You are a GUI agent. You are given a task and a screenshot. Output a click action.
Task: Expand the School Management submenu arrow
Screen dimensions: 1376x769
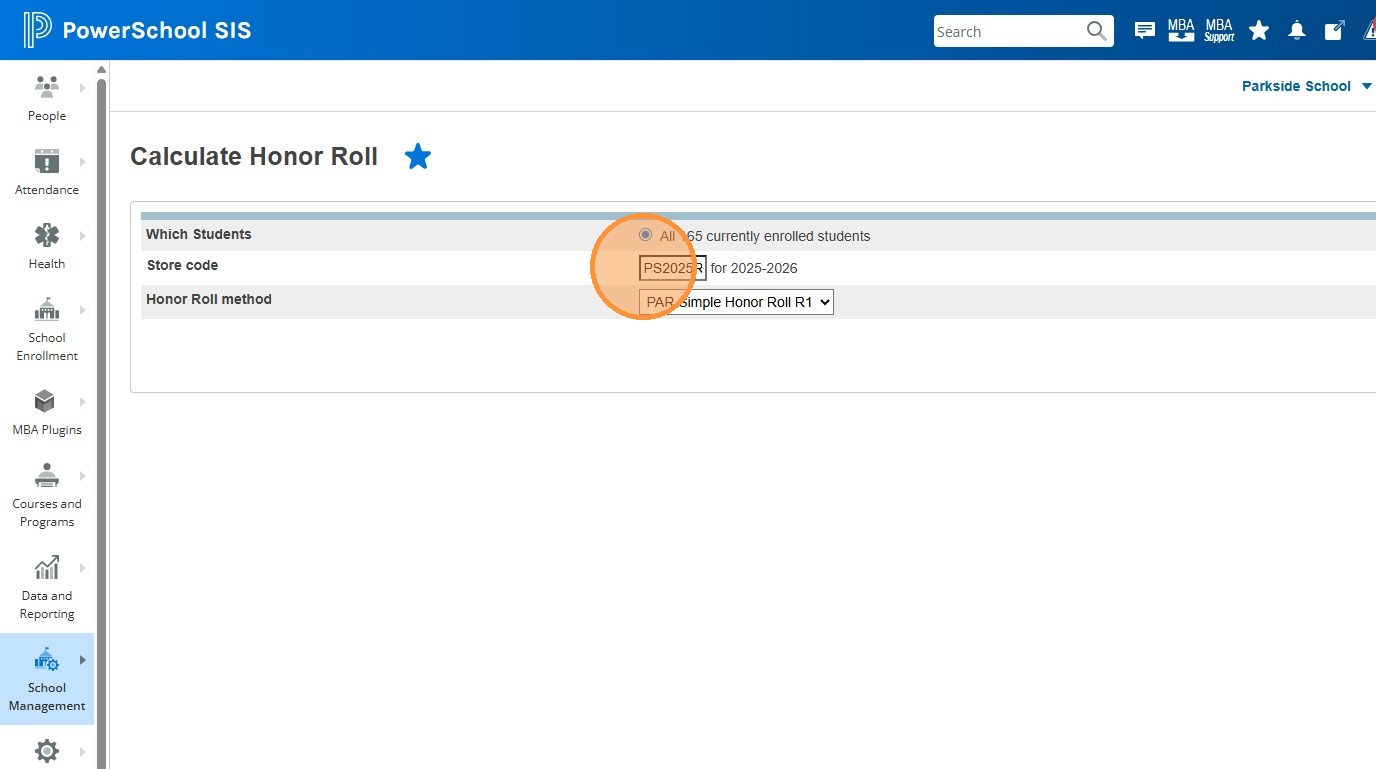tap(82, 659)
